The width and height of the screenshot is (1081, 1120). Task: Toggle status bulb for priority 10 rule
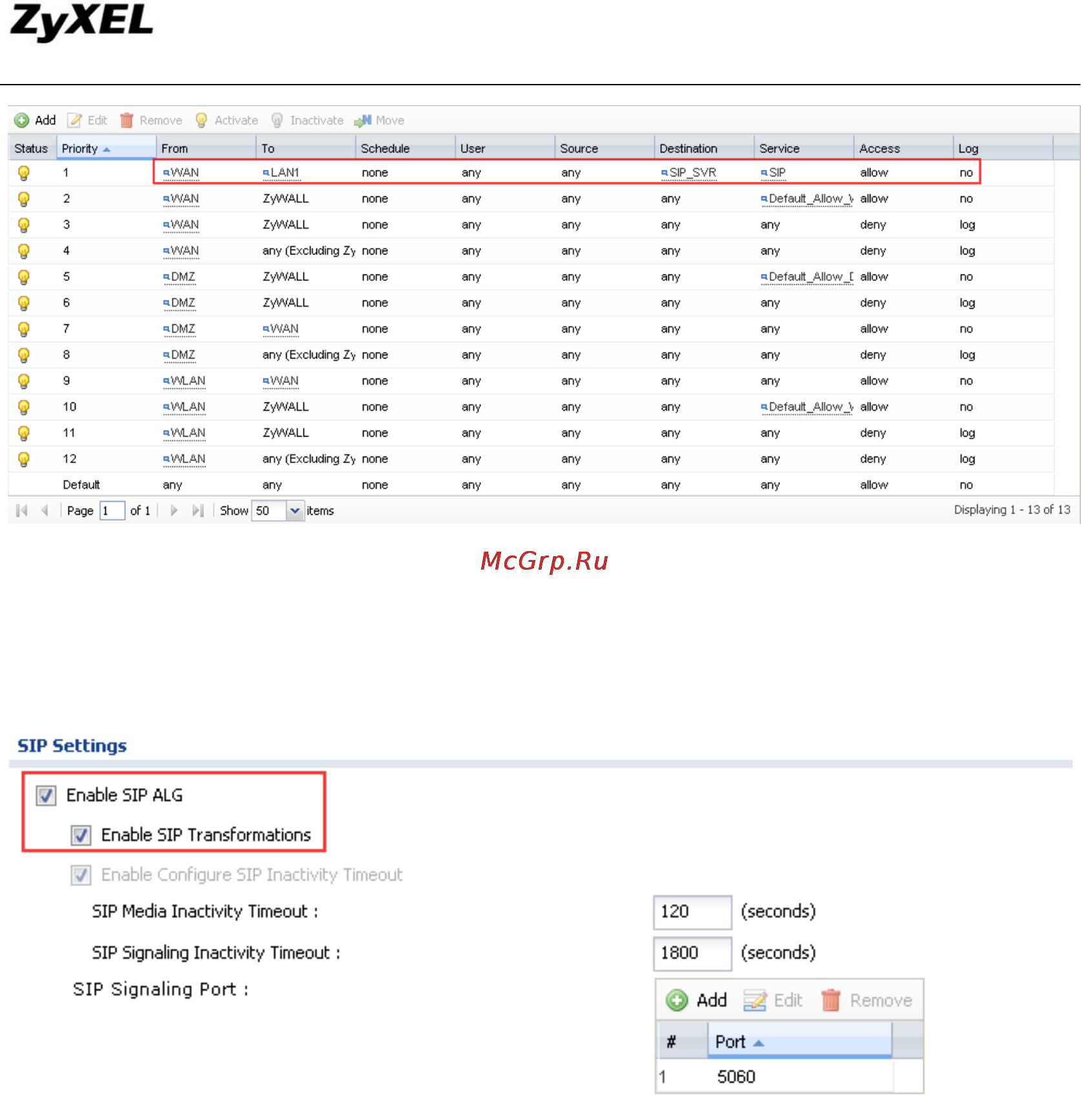[x=24, y=407]
